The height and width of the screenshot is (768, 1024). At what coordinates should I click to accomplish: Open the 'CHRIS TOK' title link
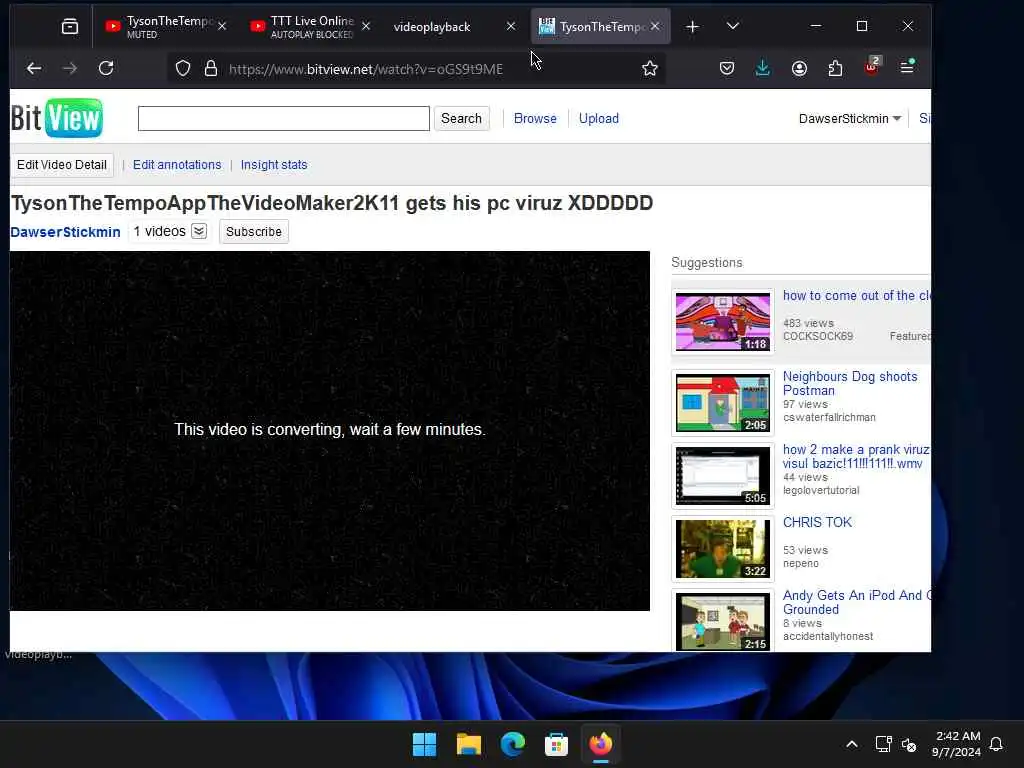tap(817, 522)
